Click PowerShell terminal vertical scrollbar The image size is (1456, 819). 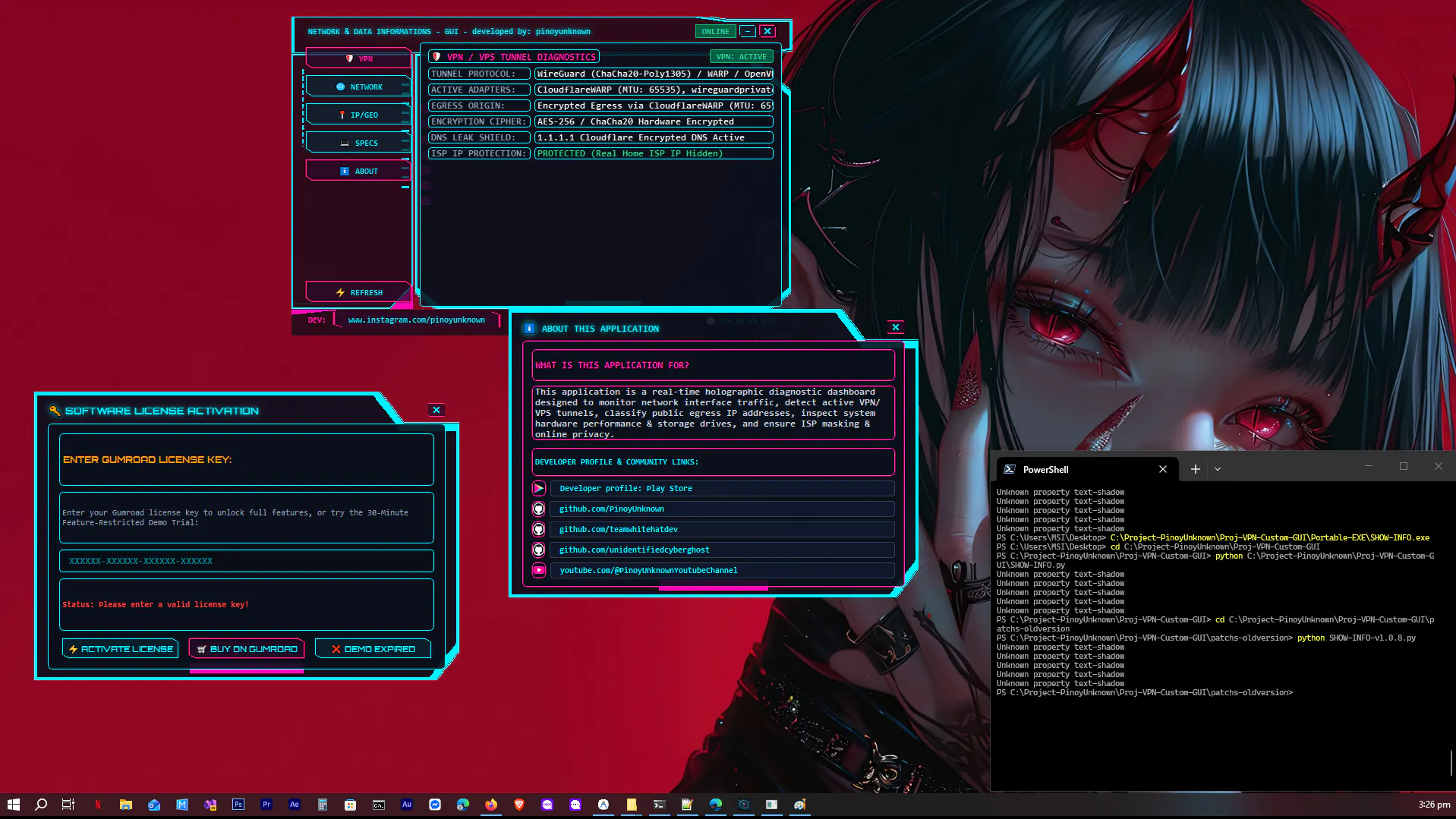[1451, 763]
